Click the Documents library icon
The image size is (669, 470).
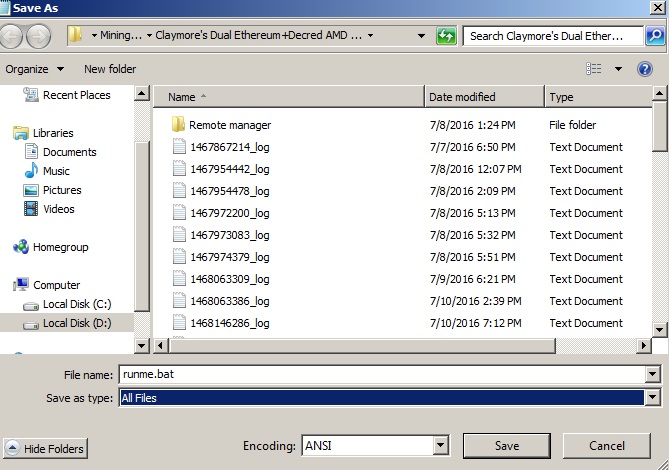click(31, 152)
